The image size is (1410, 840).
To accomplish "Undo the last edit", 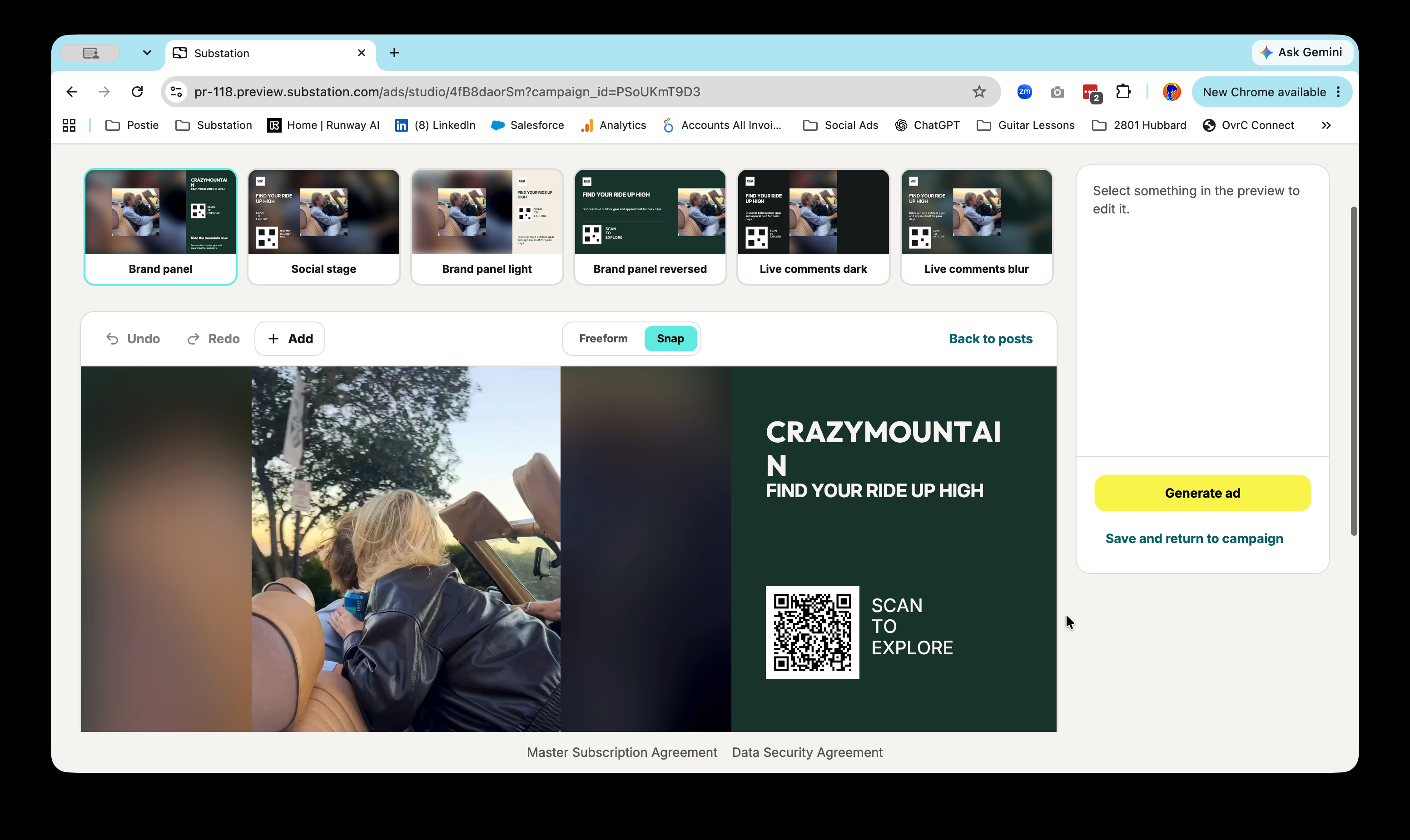I will 133,338.
